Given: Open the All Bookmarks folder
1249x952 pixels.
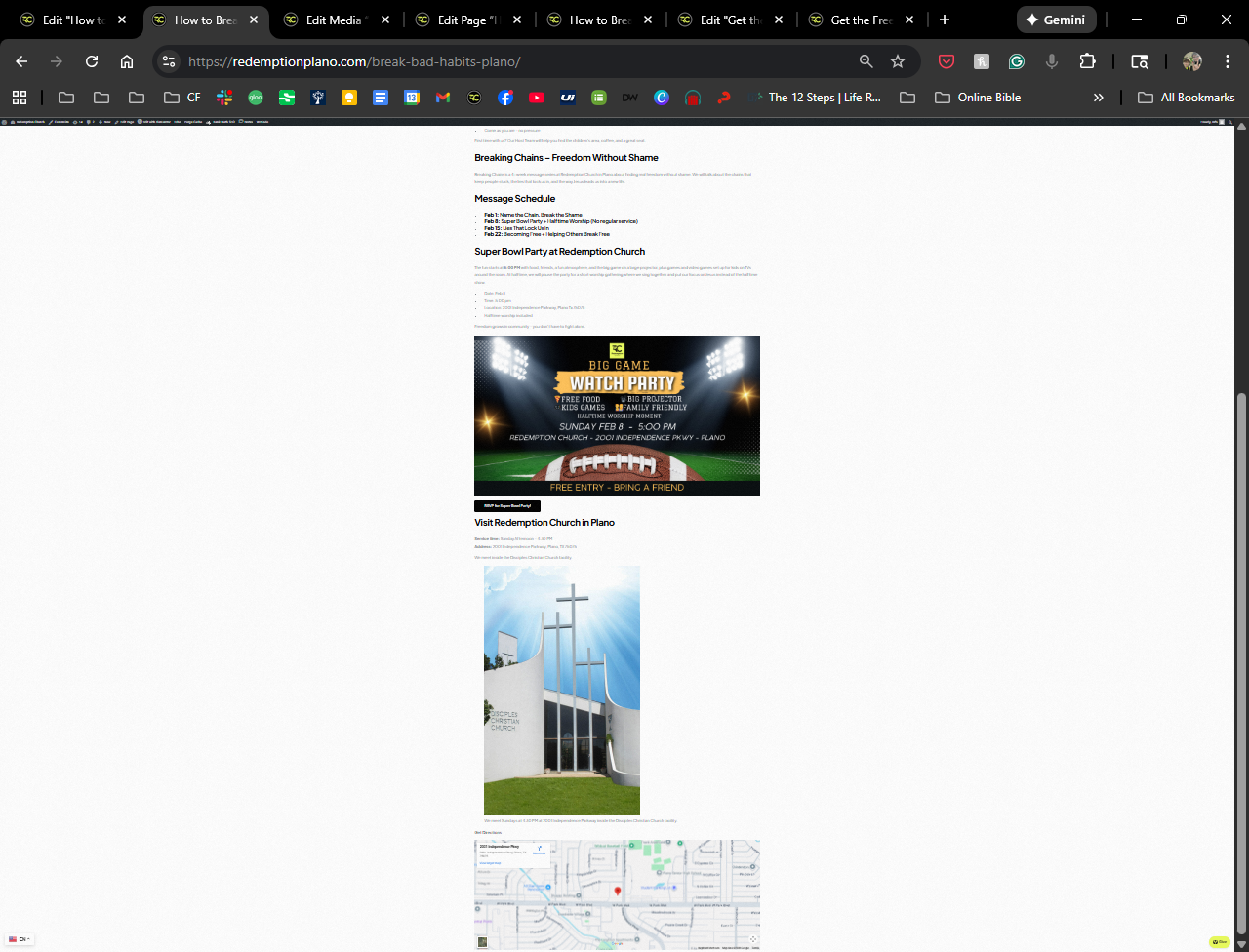Looking at the screenshot, I should click(x=1186, y=98).
